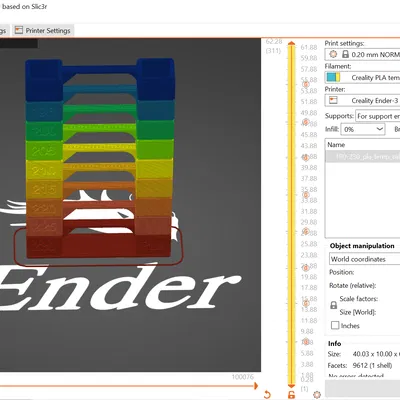Click the Name column header
400x400 pixels.
pyautogui.click(x=336, y=145)
